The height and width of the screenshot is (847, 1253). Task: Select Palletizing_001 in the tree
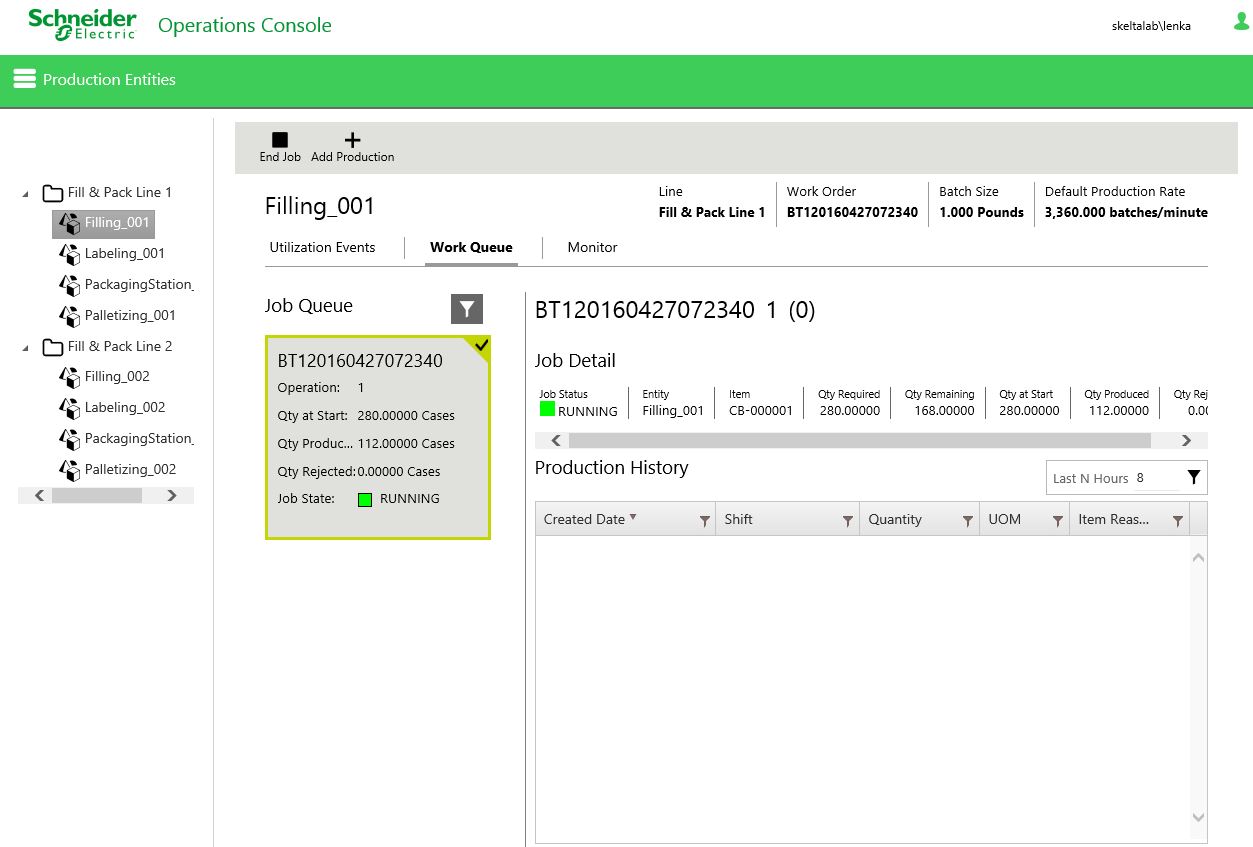pyautogui.click(x=130, y=315)
